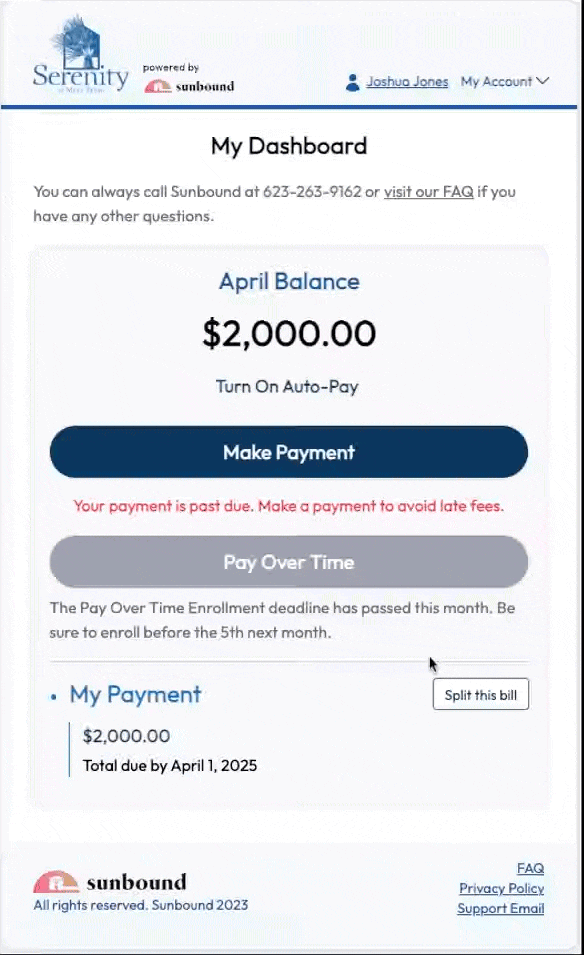Turn On Auto-Pay
Viewport: 584px width, 955px height.
tap(287, 387)
